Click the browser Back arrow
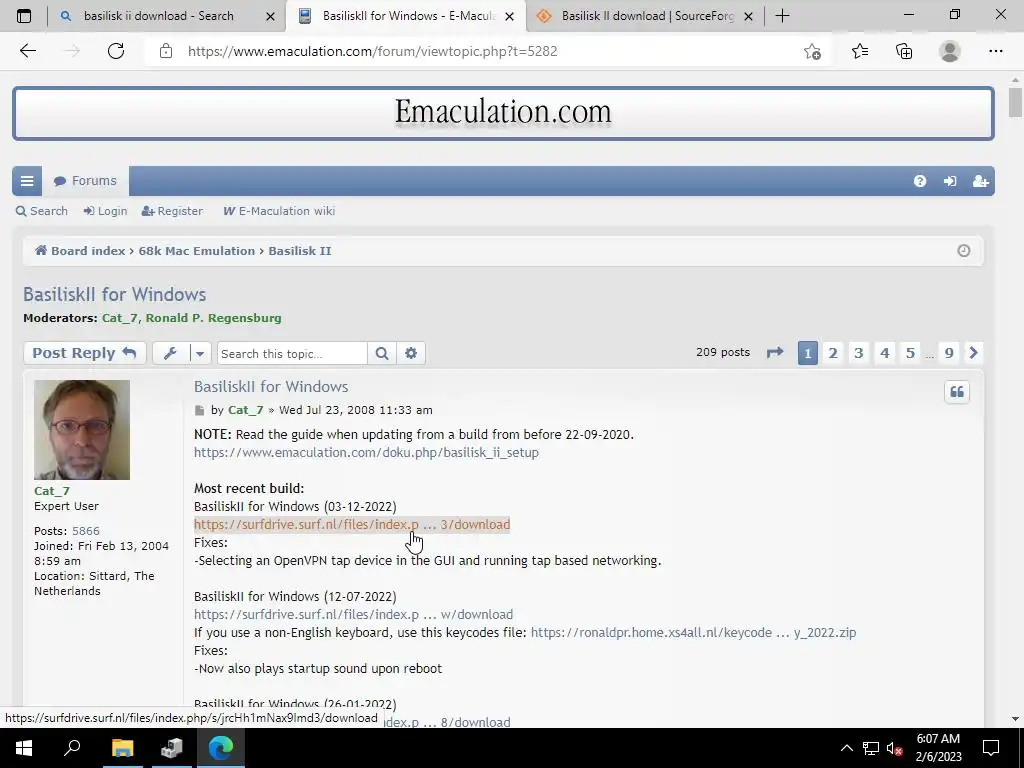The image size is (1024, 768). pos(27,51)
